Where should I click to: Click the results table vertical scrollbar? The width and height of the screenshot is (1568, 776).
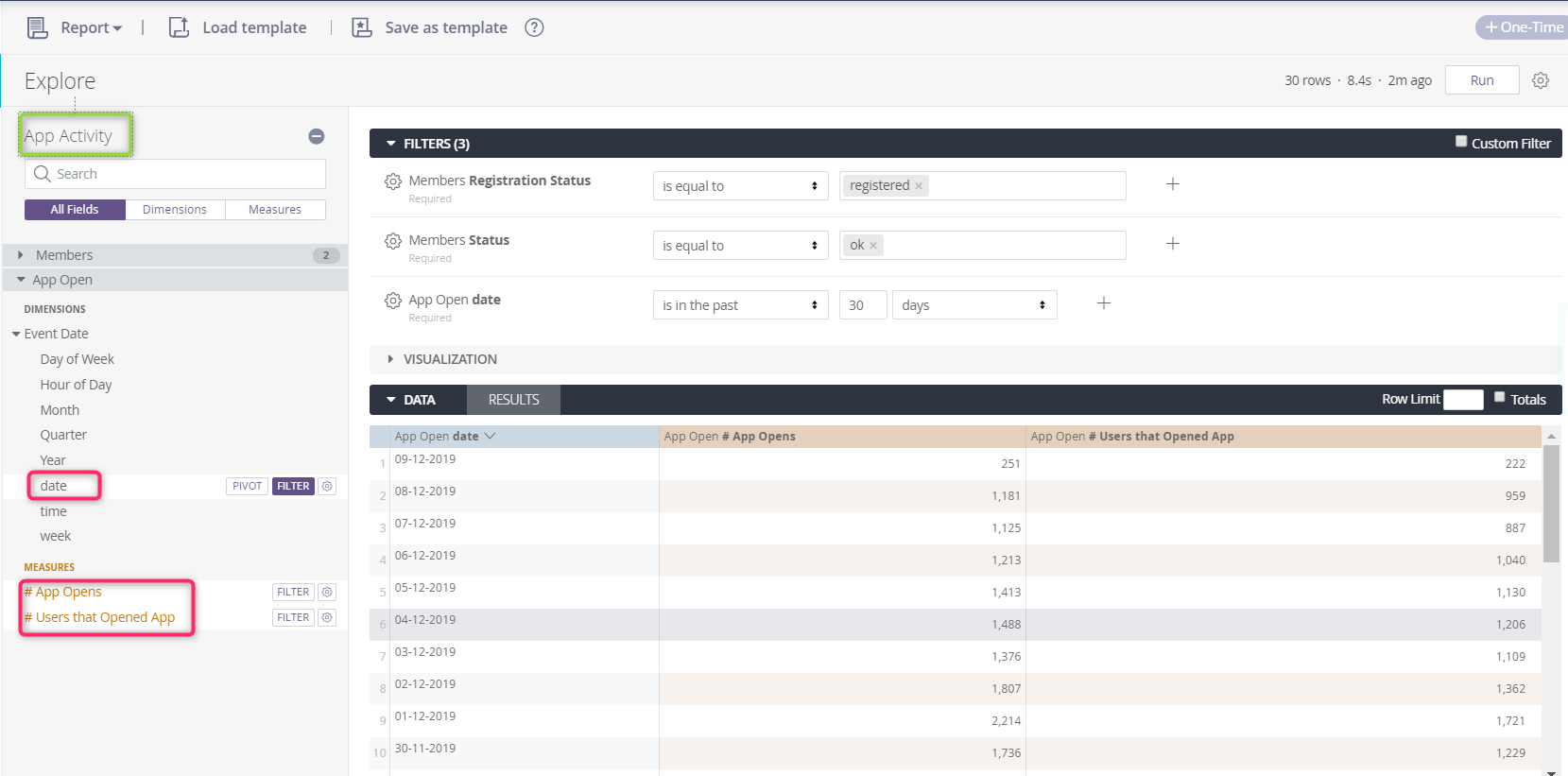1551,503
